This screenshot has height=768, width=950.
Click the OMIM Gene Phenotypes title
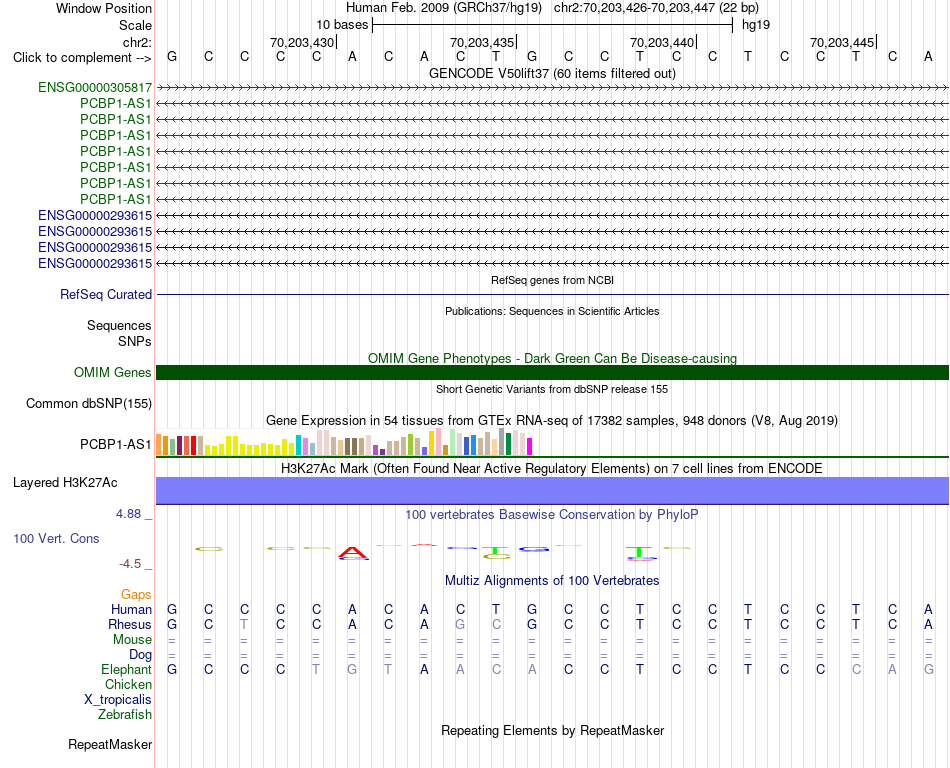[552, 359]
